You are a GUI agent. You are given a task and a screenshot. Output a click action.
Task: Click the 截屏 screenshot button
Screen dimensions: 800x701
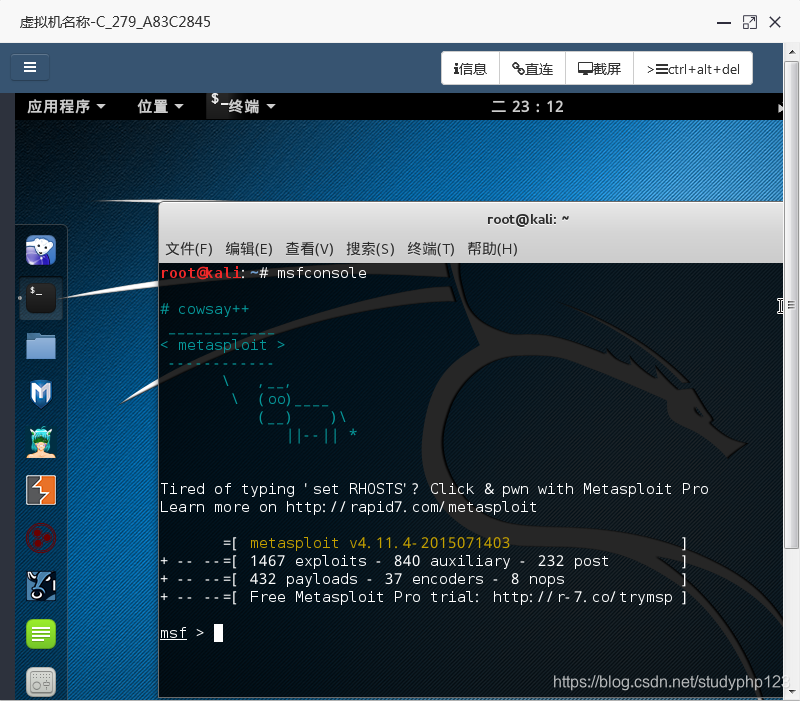tap(599, 68)
